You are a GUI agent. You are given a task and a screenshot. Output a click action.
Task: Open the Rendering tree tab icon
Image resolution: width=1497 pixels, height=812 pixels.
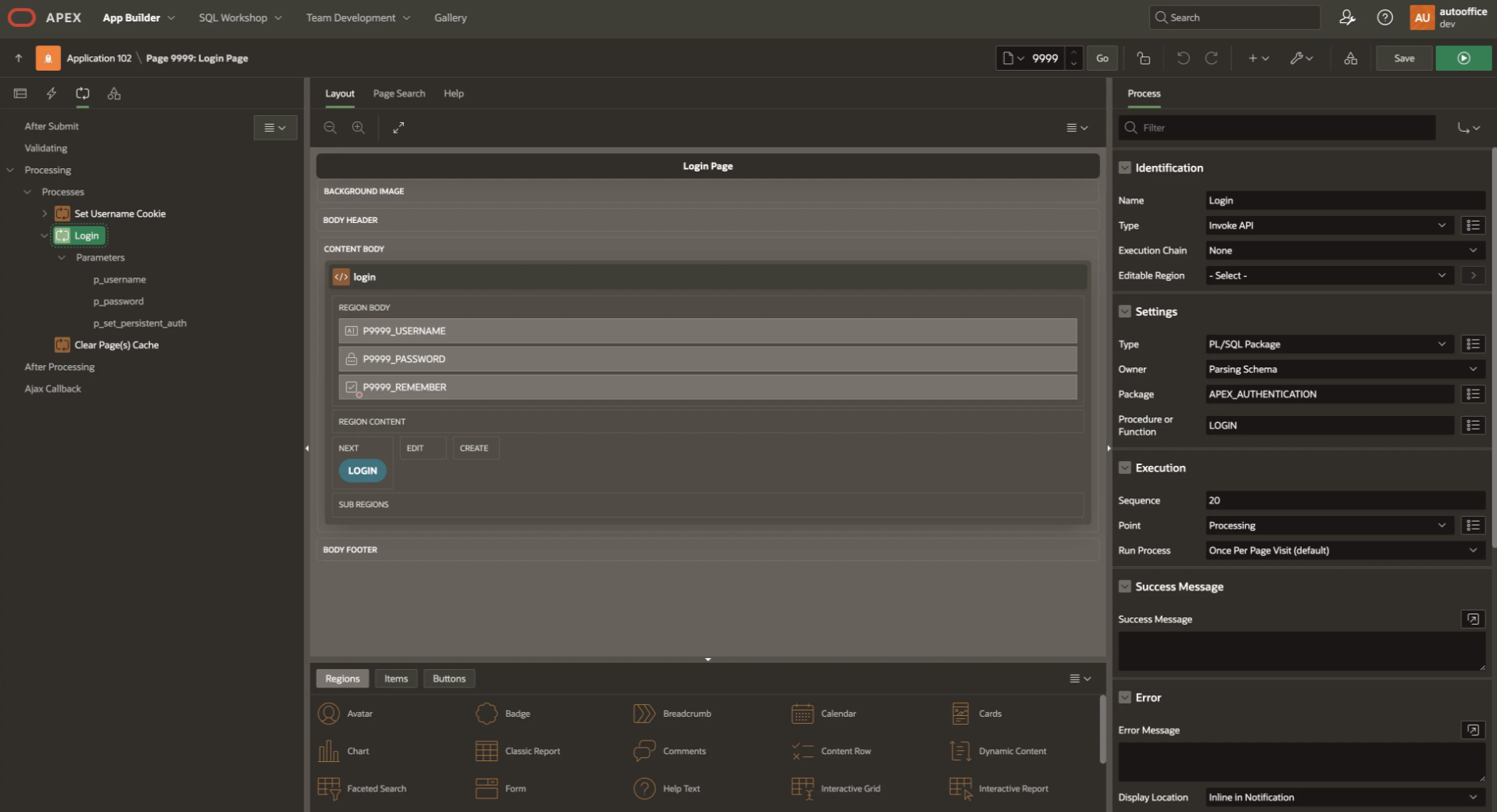[x=21, y=94]
